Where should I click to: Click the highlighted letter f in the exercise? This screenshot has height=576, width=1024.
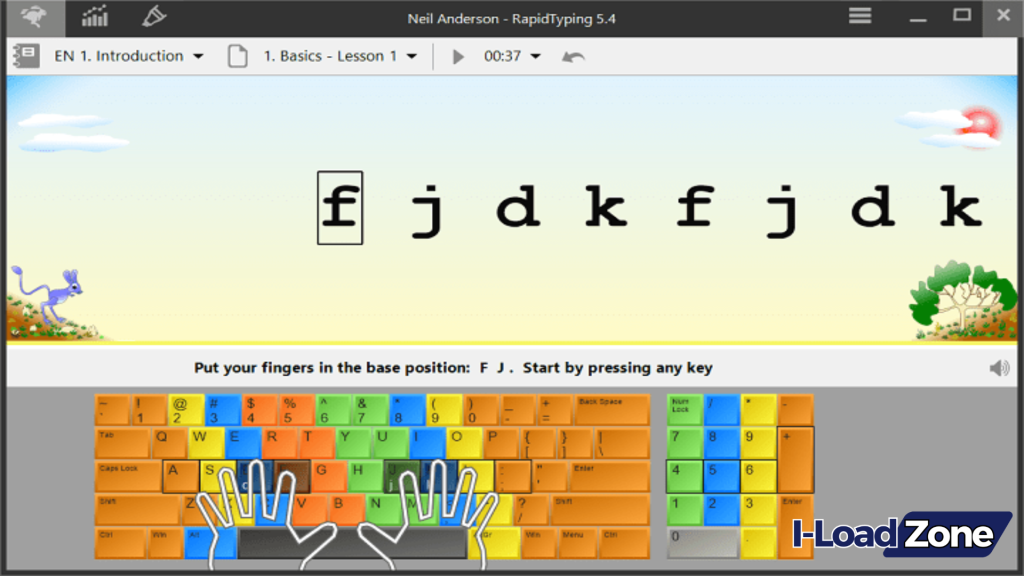(x=340, y=208)
